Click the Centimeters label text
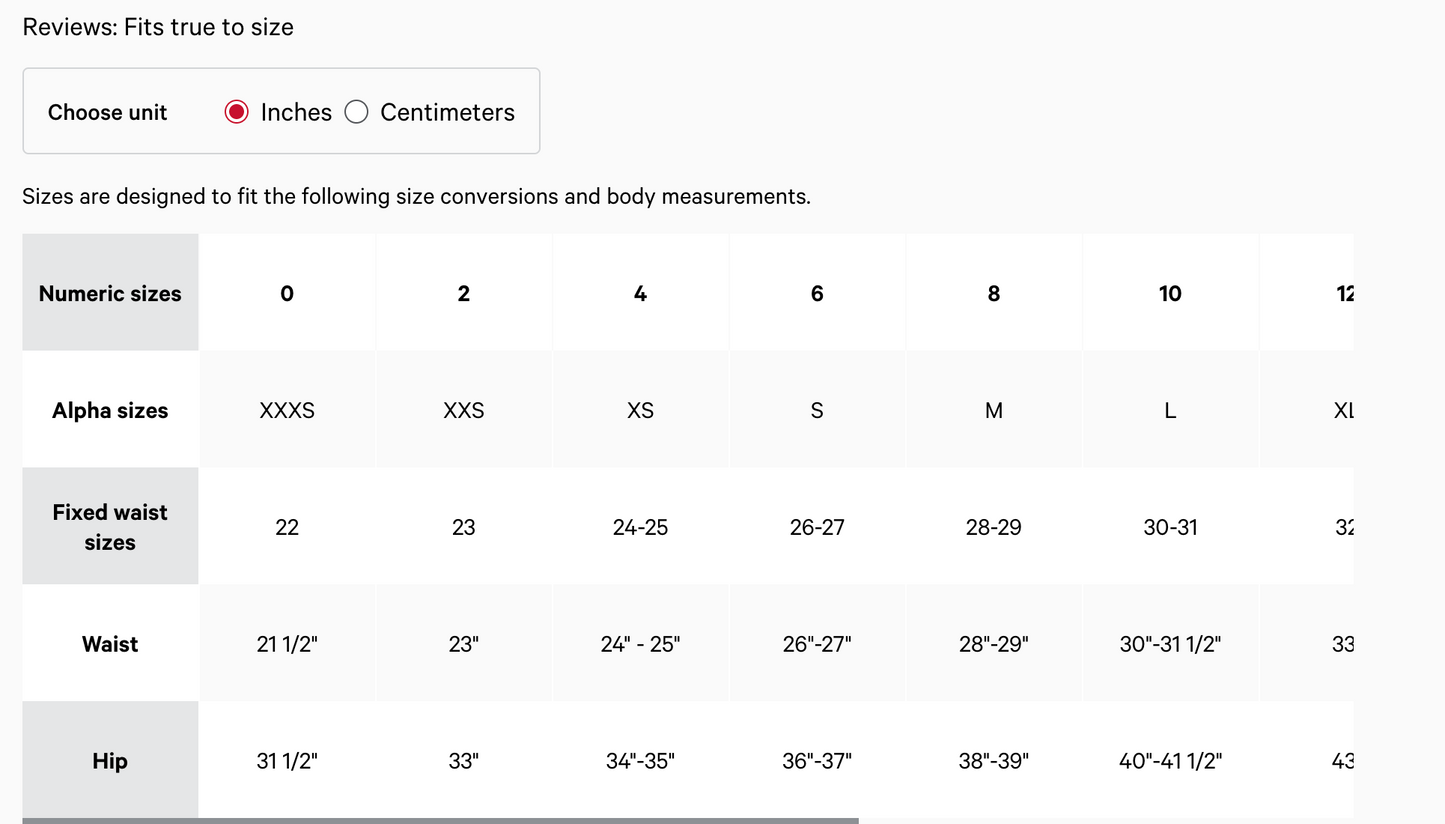1445x824 pixels. 447,112
